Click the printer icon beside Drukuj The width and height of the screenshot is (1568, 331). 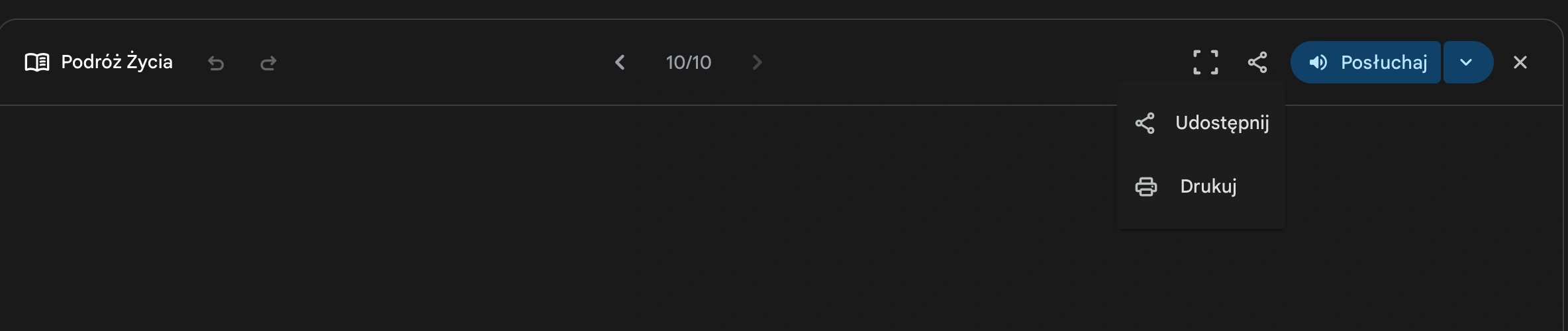(x=1146, y=187)
